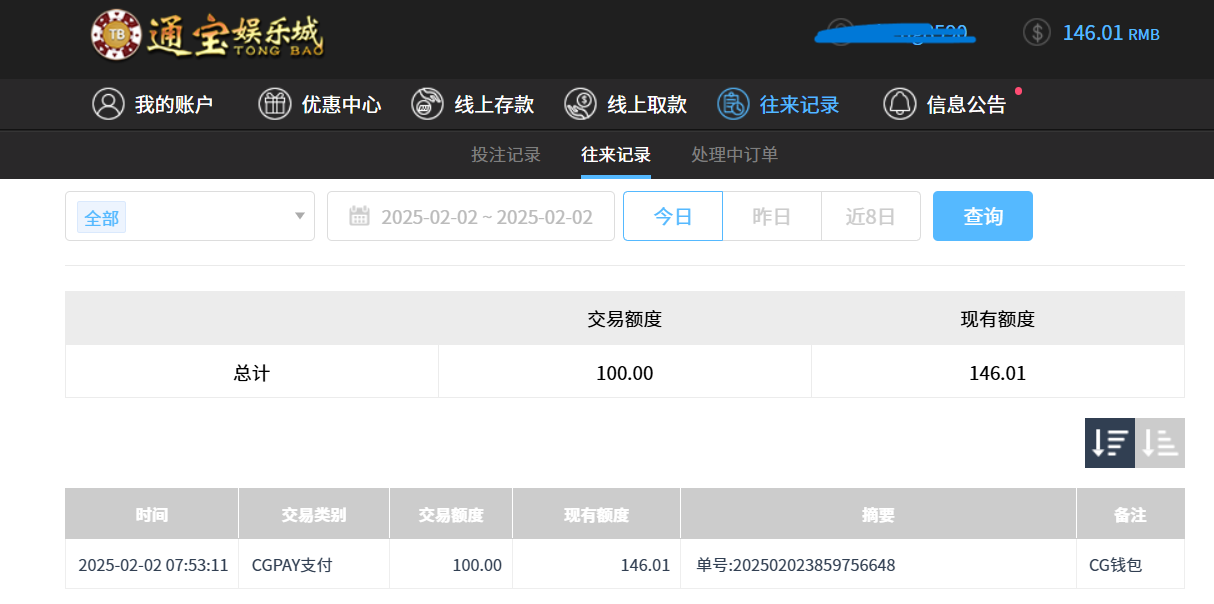Select the 昨日 date filter

(772, 216)
